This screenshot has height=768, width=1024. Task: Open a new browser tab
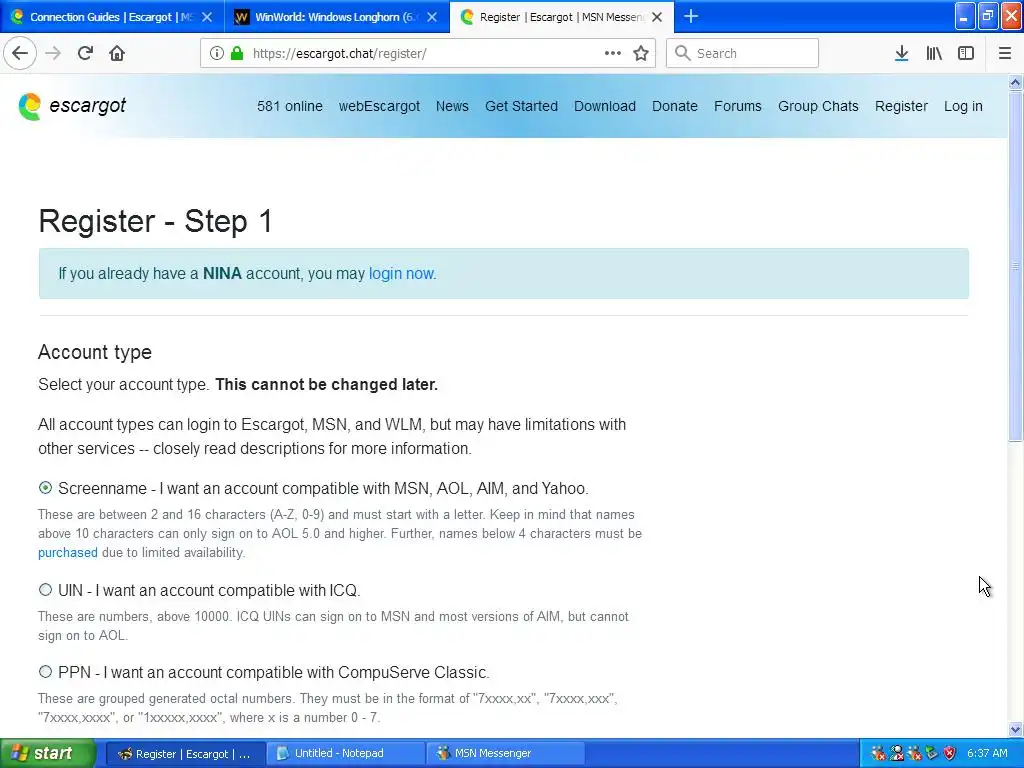[x=691, y=17]
